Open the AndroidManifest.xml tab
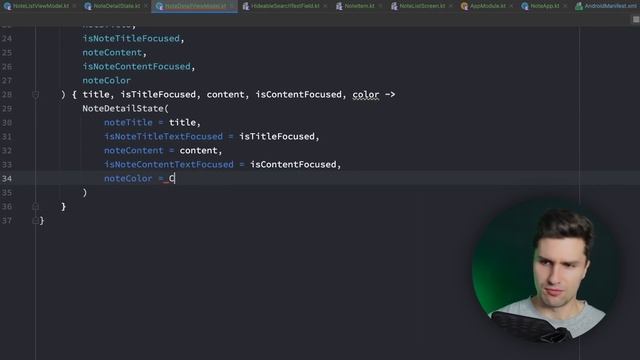 (x=611, y=6)
